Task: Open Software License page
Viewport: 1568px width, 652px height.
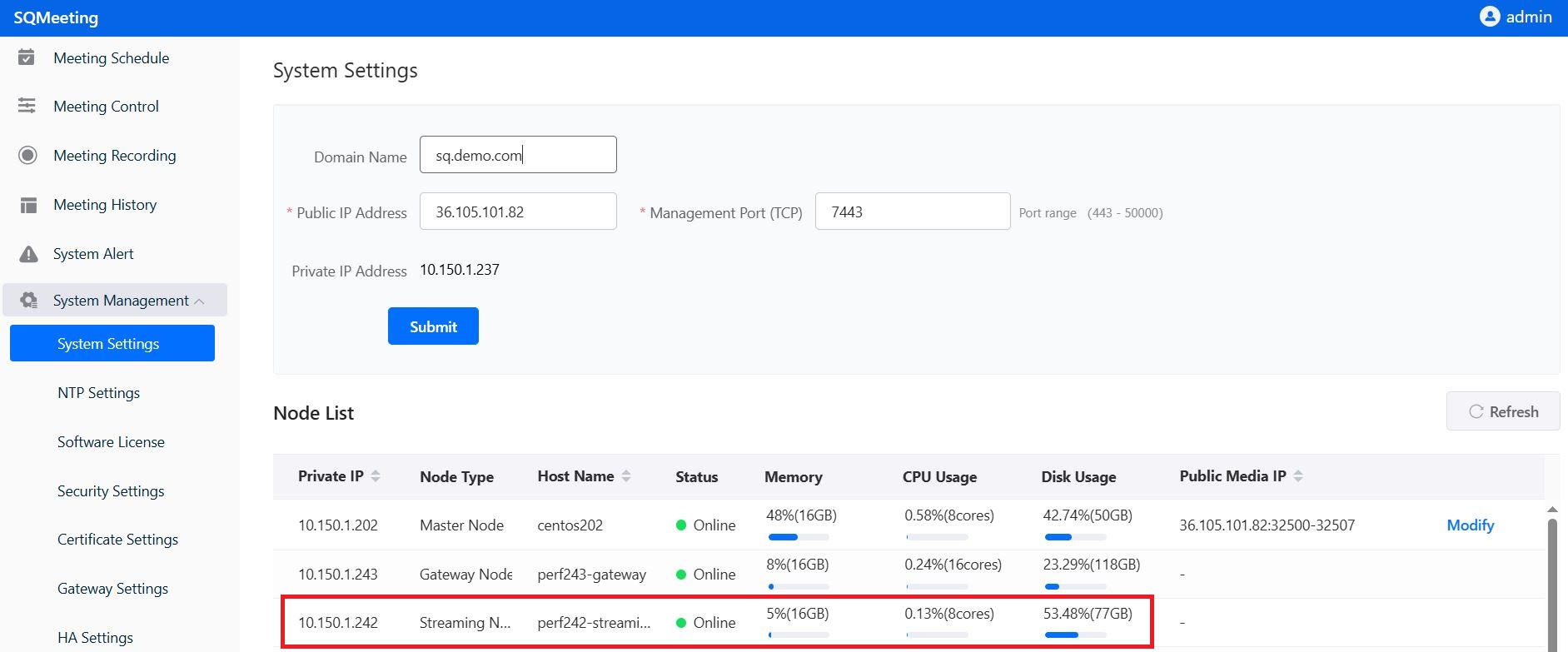Action: click(111, 441)
